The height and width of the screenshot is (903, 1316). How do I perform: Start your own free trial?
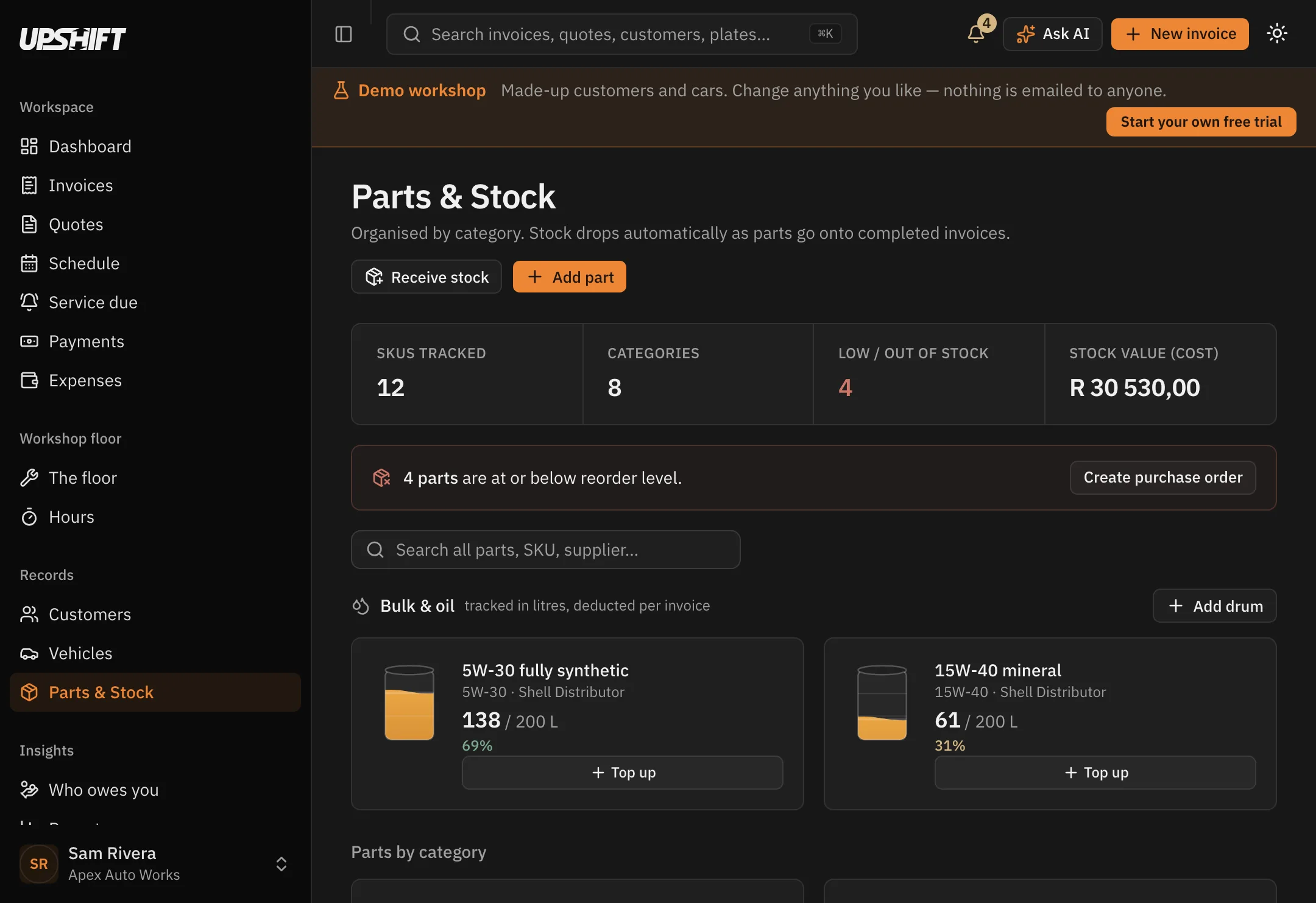1201,122
